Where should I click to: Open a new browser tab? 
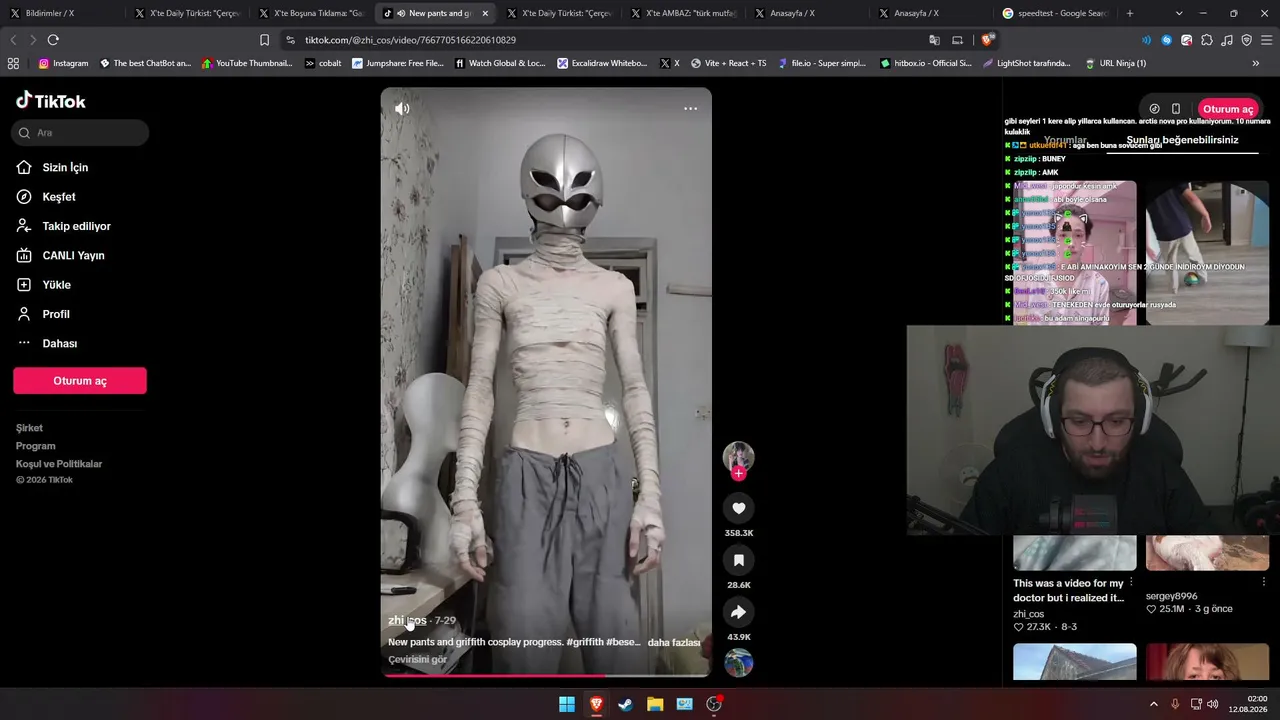1130,13
